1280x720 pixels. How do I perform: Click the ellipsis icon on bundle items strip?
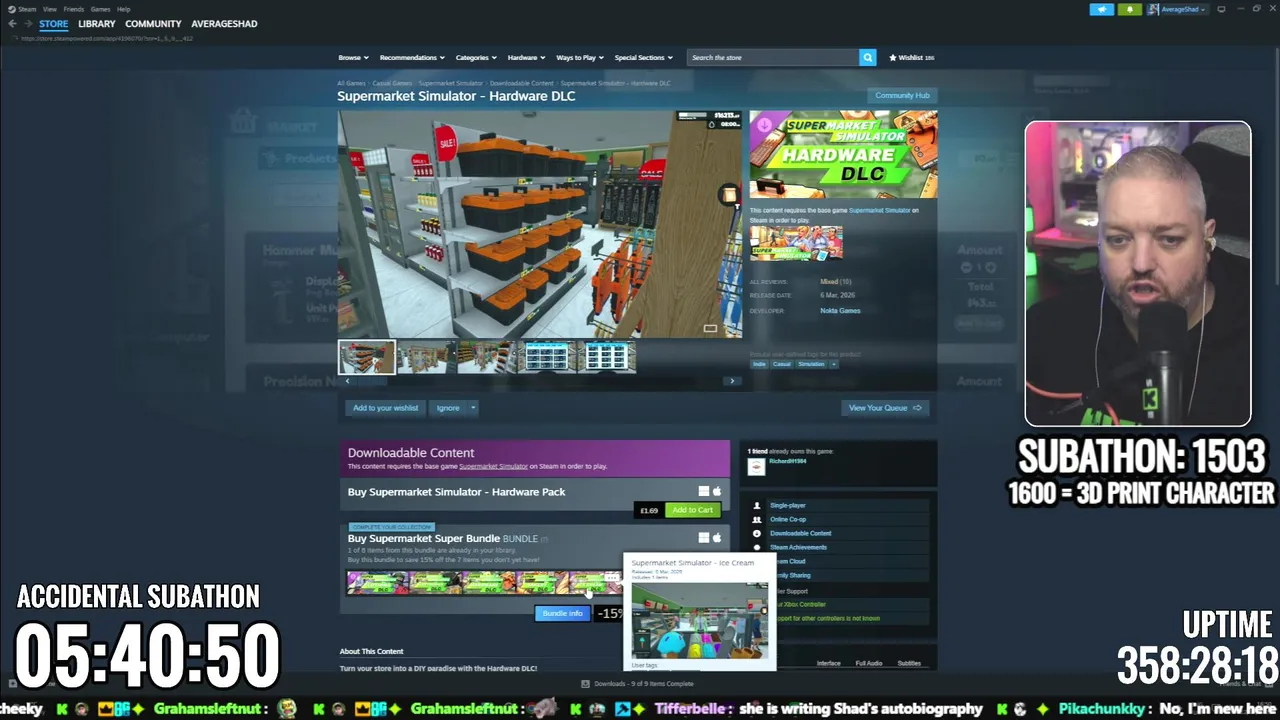[x=612, y=578]
